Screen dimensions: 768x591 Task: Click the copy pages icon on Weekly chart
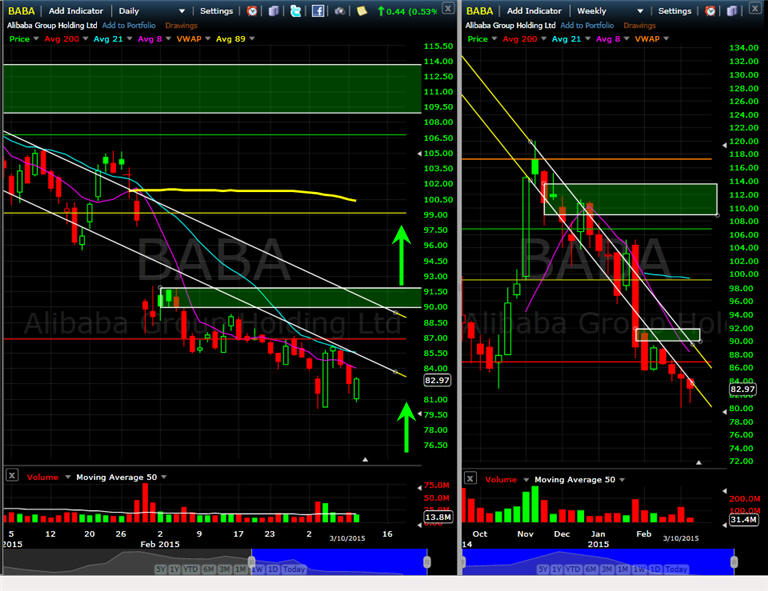pos(733,11)
